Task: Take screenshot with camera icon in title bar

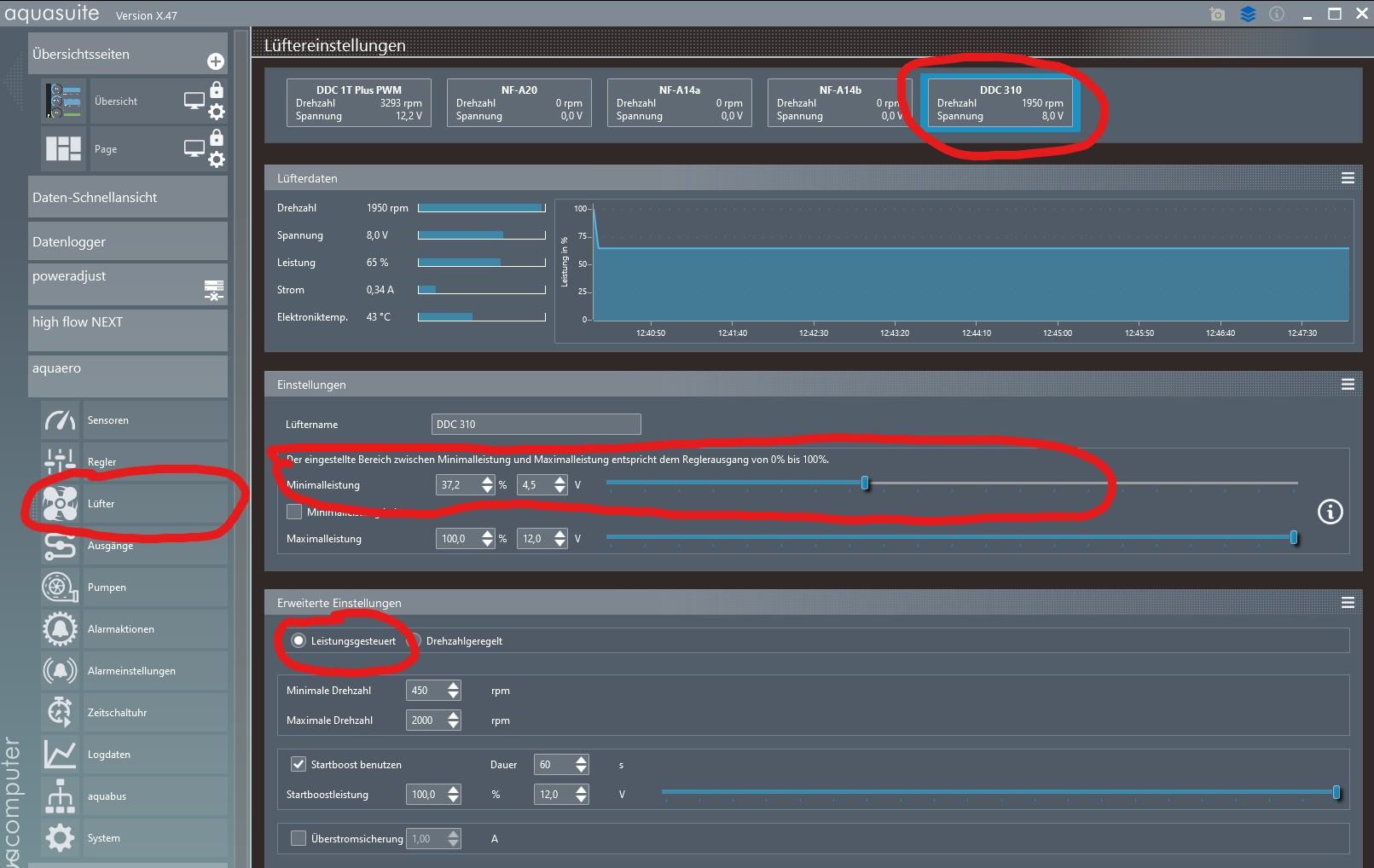Action: 1217,14
